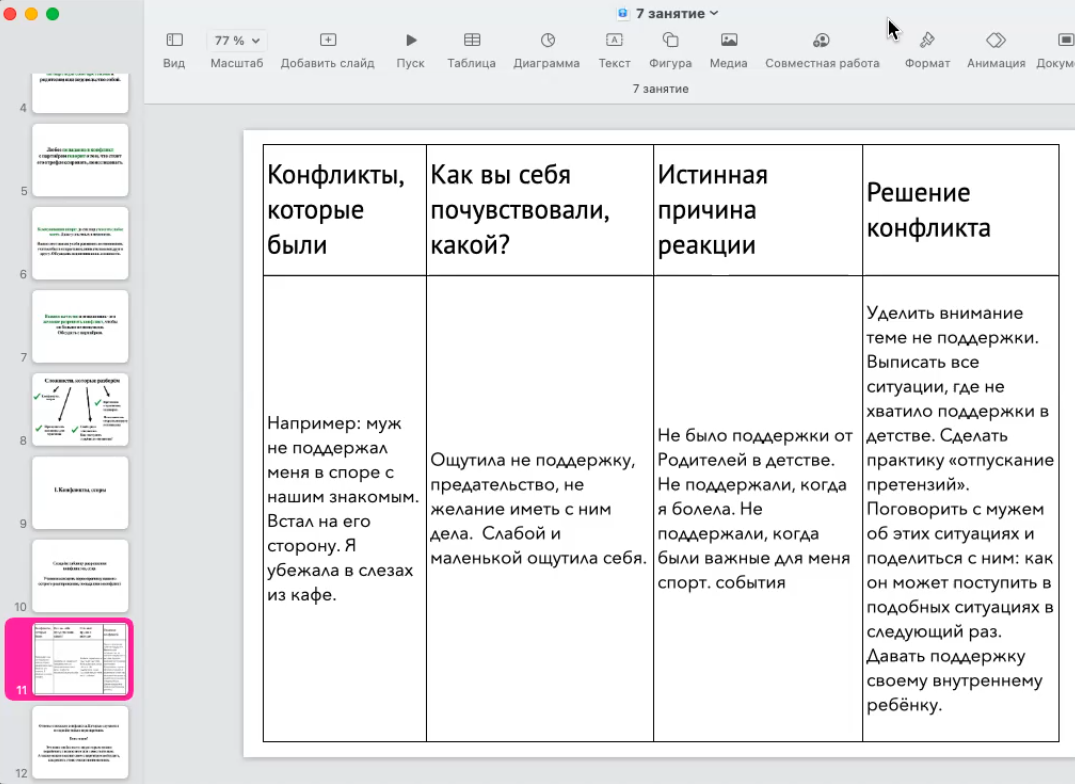Select slide 6 thumbnail in navigator
Image resolution: width=1075 pixels, height=784 pixels.
click(x=80, y=243)
